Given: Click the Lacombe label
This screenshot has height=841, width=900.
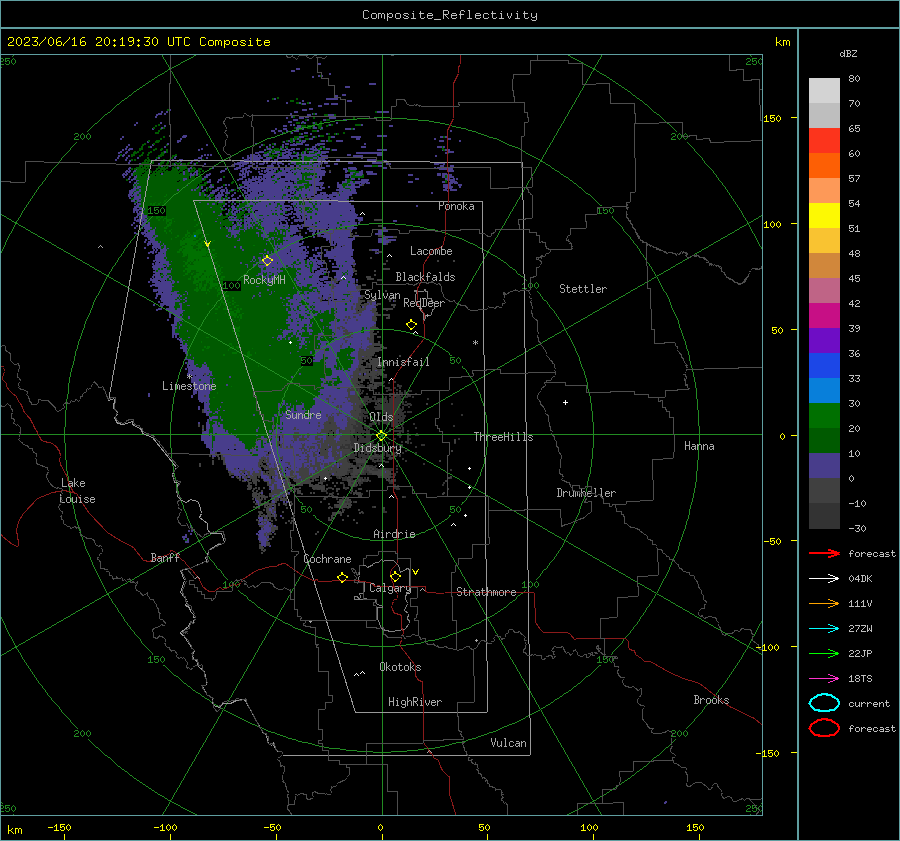Looking at the screenshot, I should click(x=431, y=251).
